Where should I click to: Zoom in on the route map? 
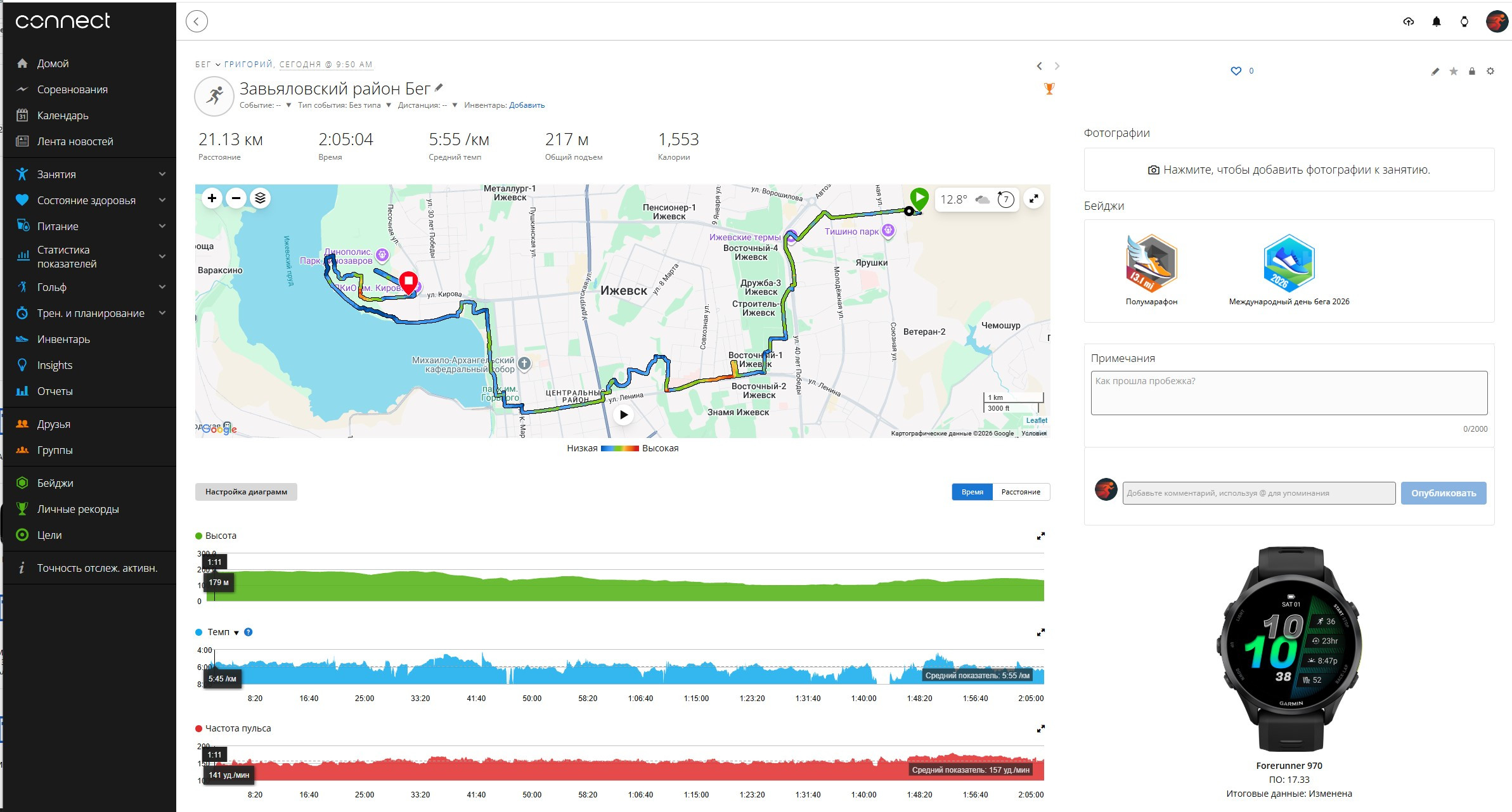pos(212,198)
